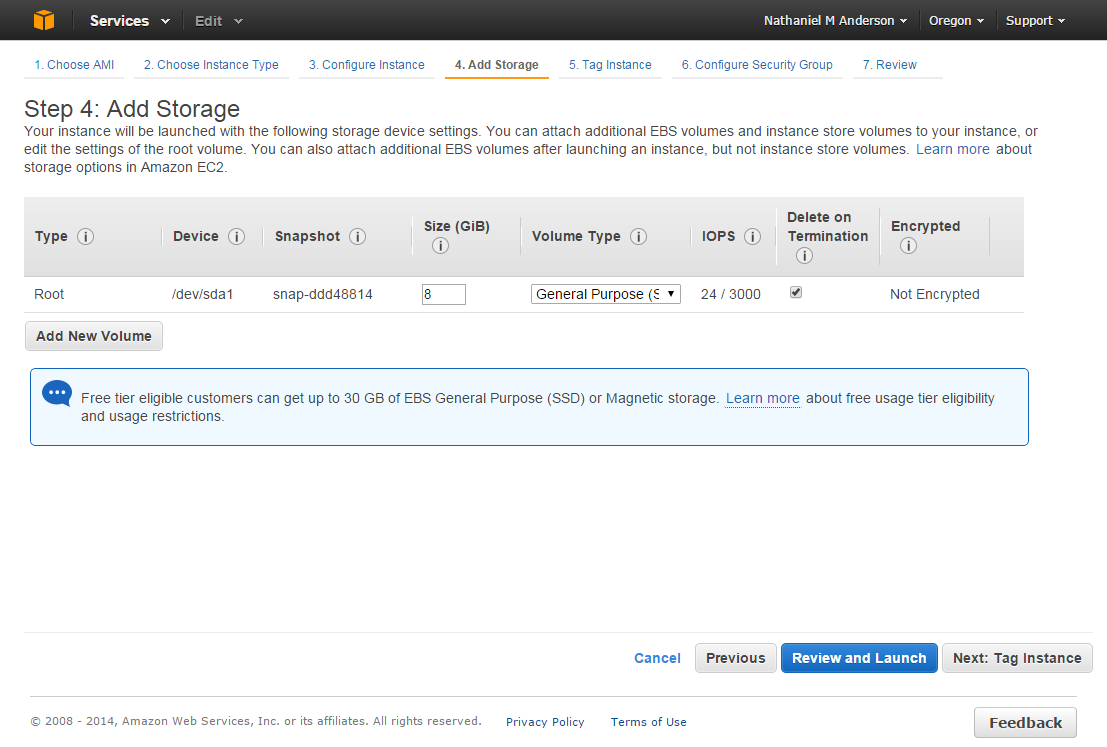Click Learn more about storage options
This screenshot has height=747, width=1107.
pos(952,149)
